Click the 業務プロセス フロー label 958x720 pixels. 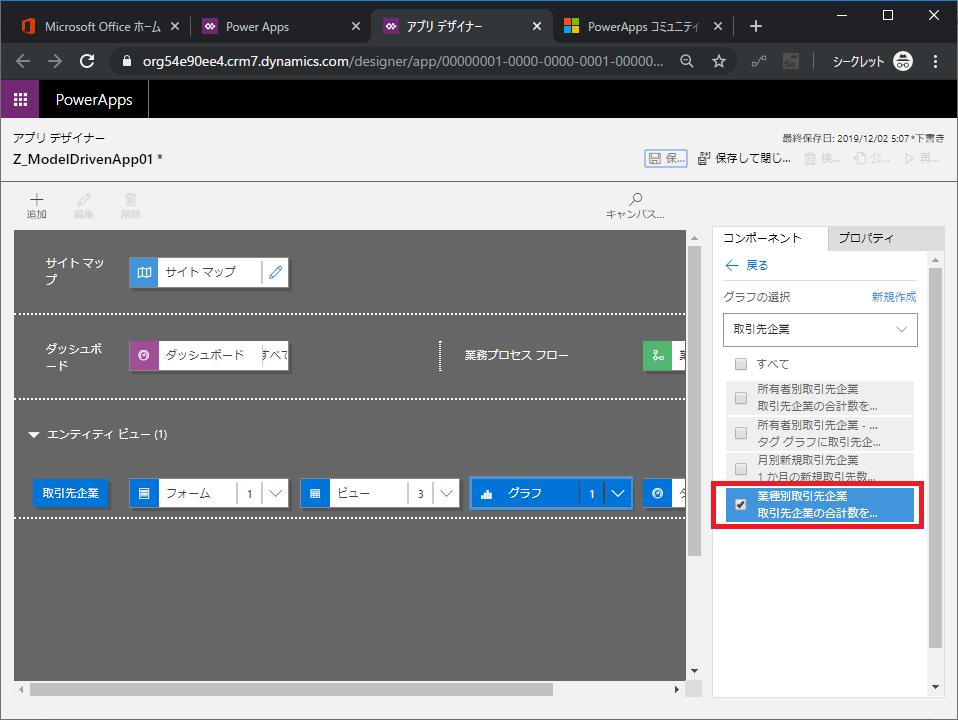(x=516, y=355)
